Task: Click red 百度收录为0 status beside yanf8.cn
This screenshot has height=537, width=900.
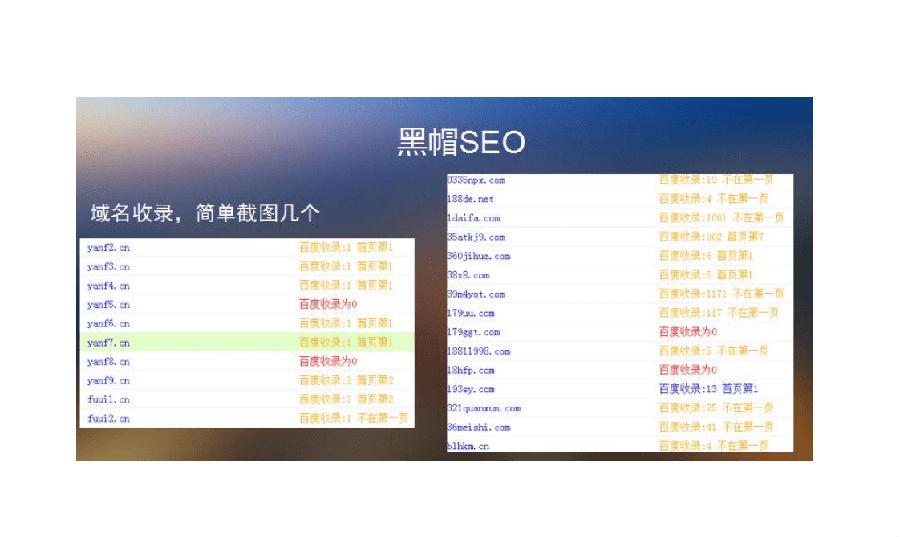Action: (x=328, y=361)
